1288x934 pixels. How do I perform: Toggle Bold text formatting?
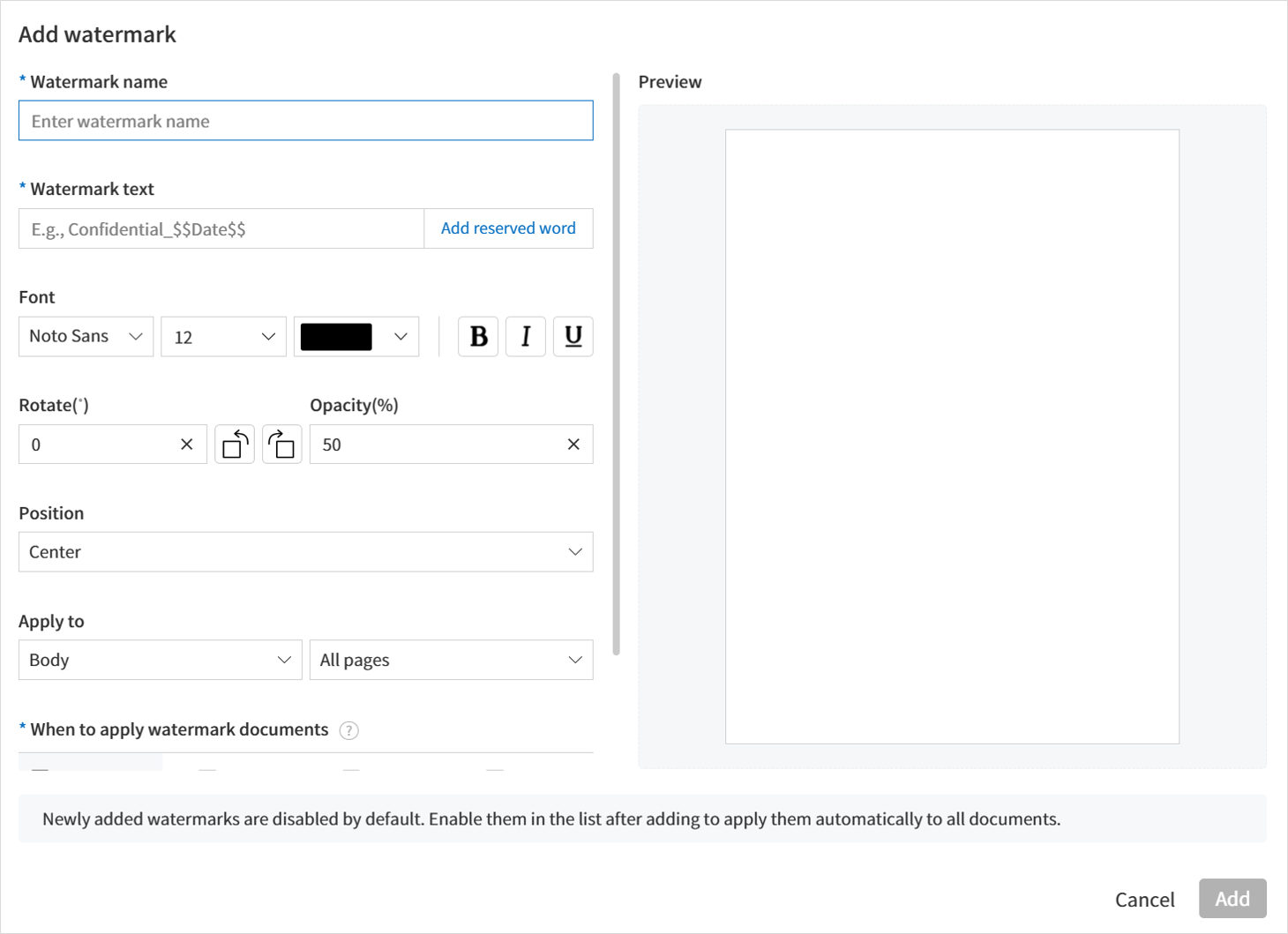[x=478, y=337]
